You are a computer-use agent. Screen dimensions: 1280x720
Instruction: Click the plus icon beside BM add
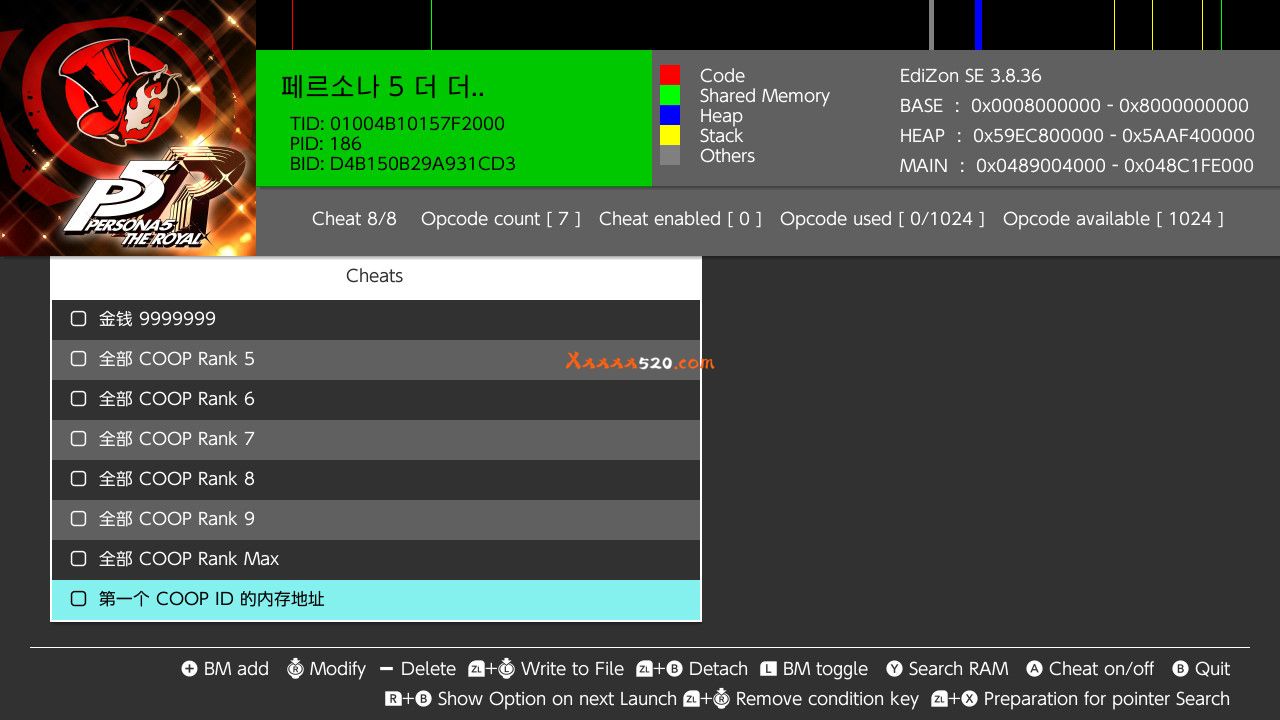[x=189, y=669]
